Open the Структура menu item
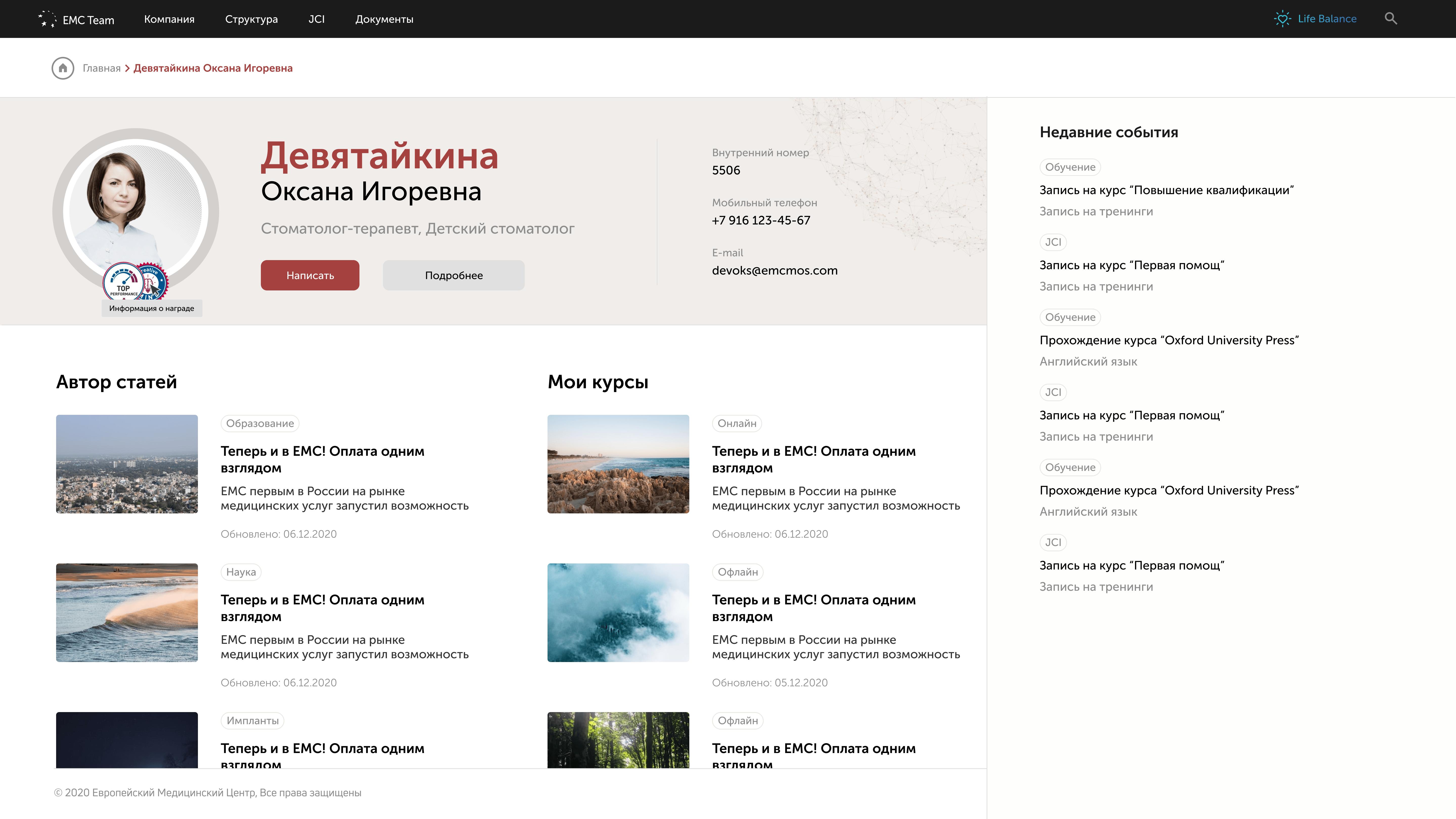The height and width of the screenshot is (819, 1456). pyautogui.click(x=251, y=19)
